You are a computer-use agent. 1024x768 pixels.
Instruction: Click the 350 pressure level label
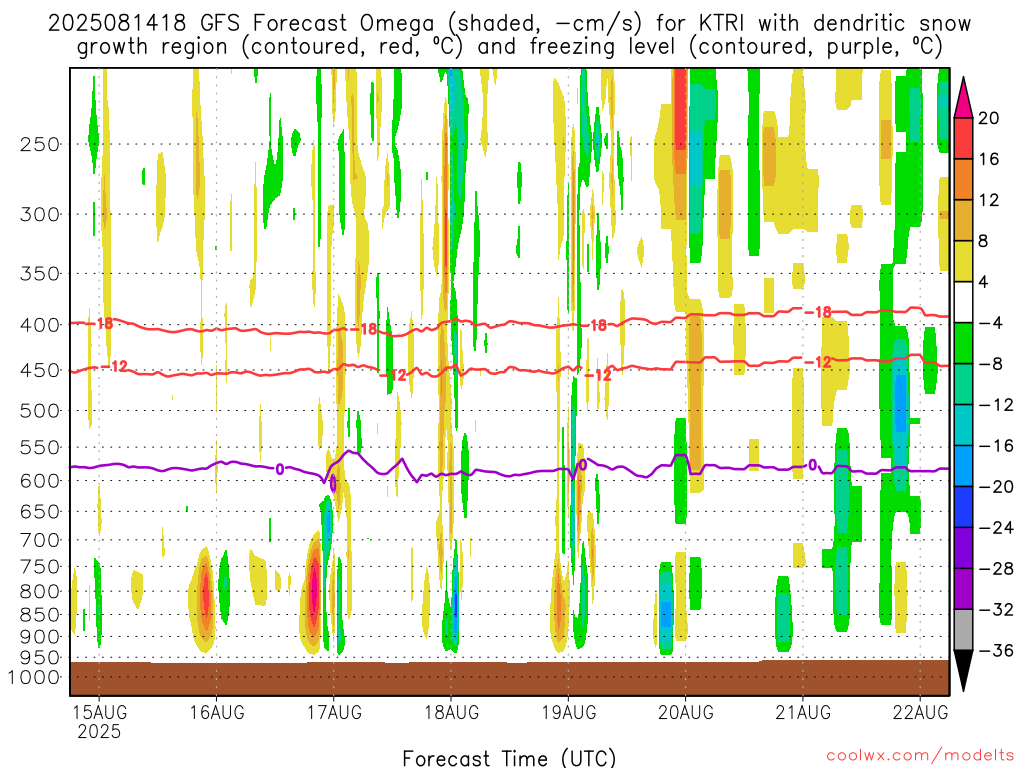40,274
